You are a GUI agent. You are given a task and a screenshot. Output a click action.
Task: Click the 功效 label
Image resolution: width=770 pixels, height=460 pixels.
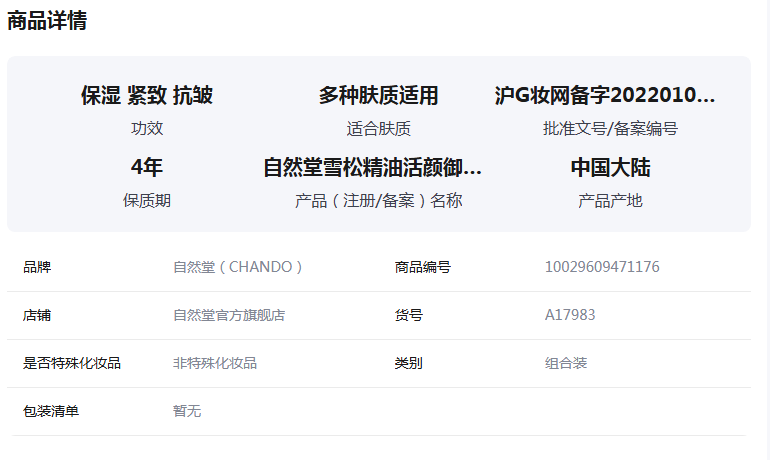pos(146,129)
